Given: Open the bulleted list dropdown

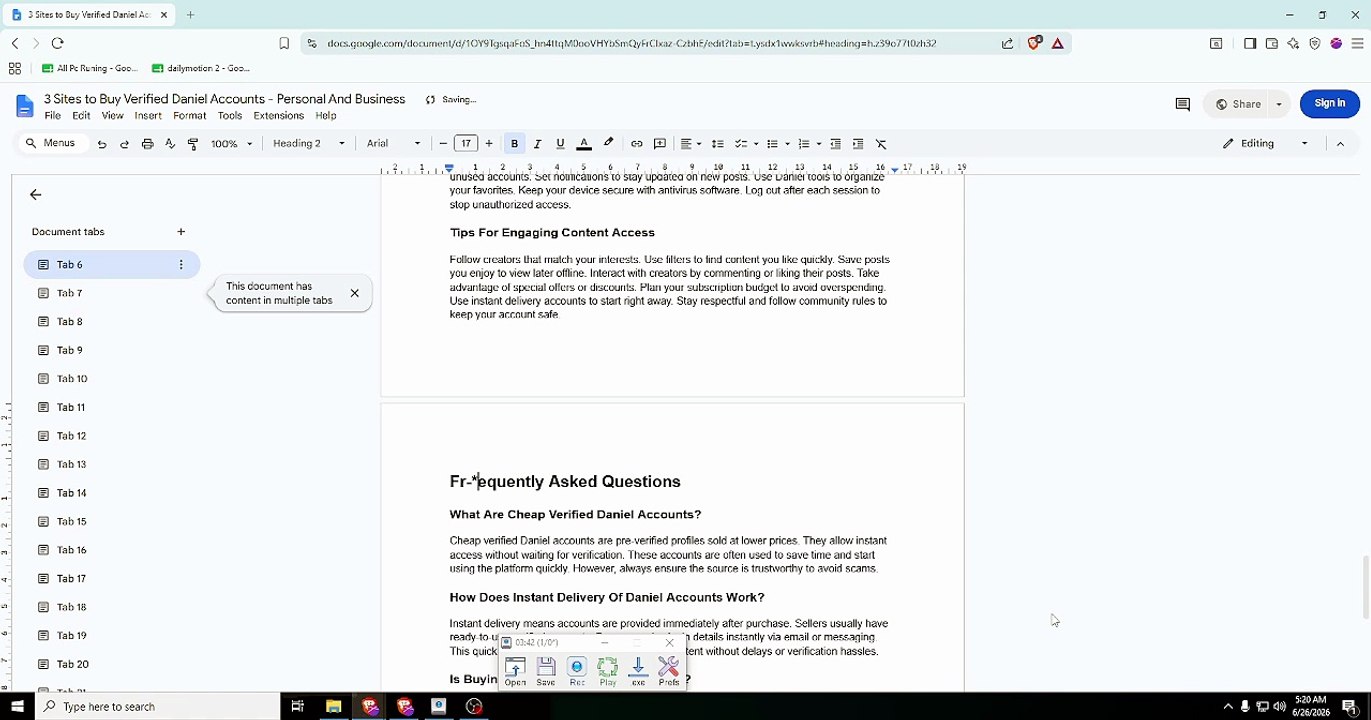Looking at the screenshot, I should tap(777, 144).
